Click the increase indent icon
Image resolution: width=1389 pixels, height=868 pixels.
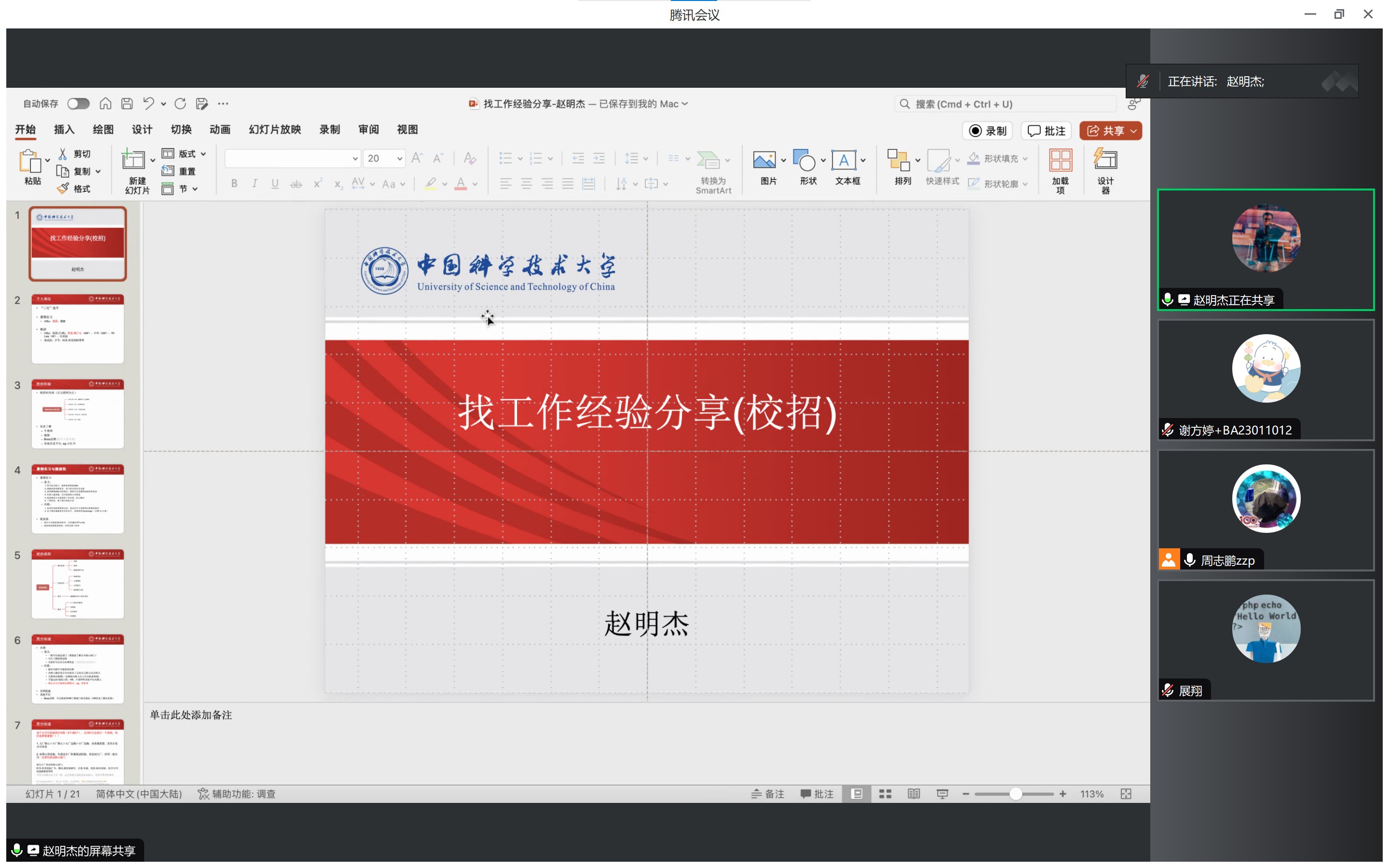coord(599,158)
